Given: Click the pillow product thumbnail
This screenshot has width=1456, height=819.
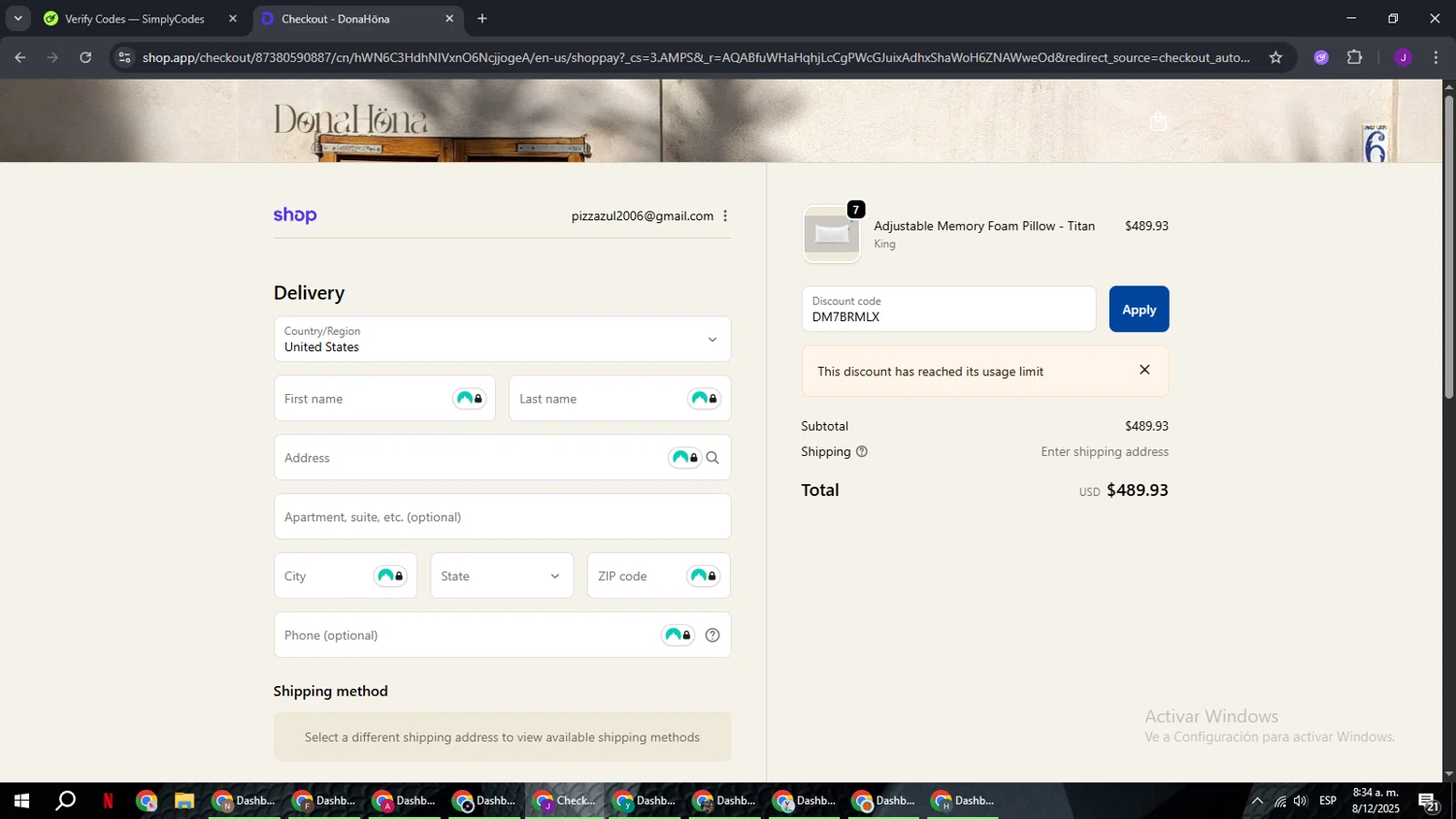Looking at the screenshot, I should [x=832, y=234].
